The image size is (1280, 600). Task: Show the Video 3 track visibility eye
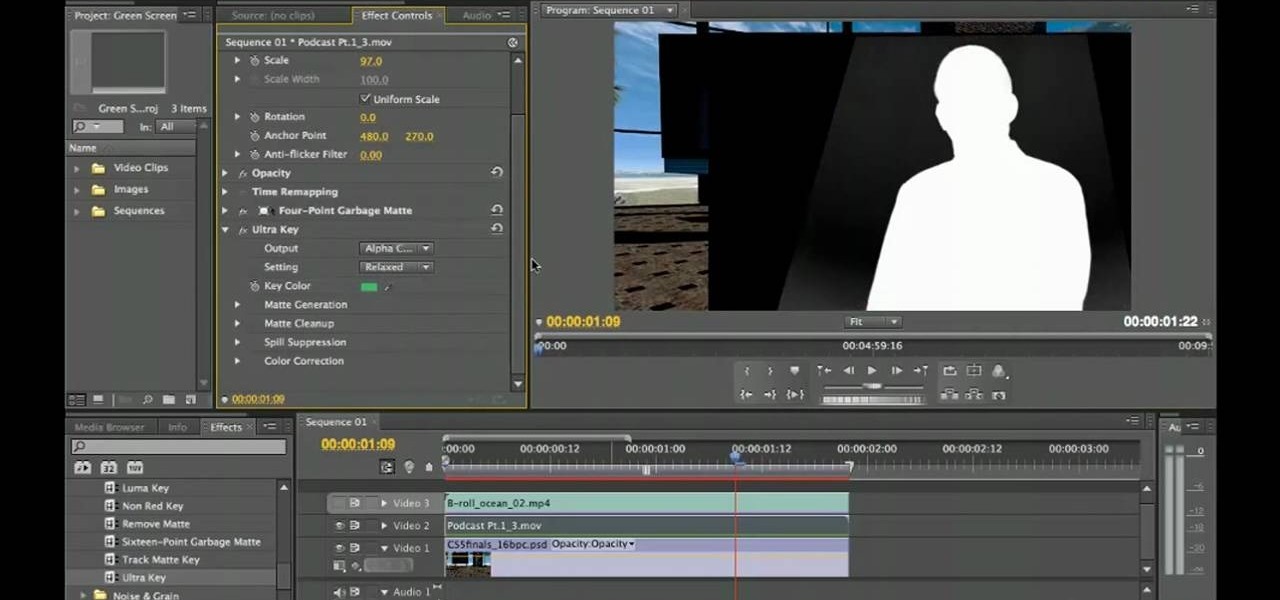pyautogui.click(x=339, y=503)
